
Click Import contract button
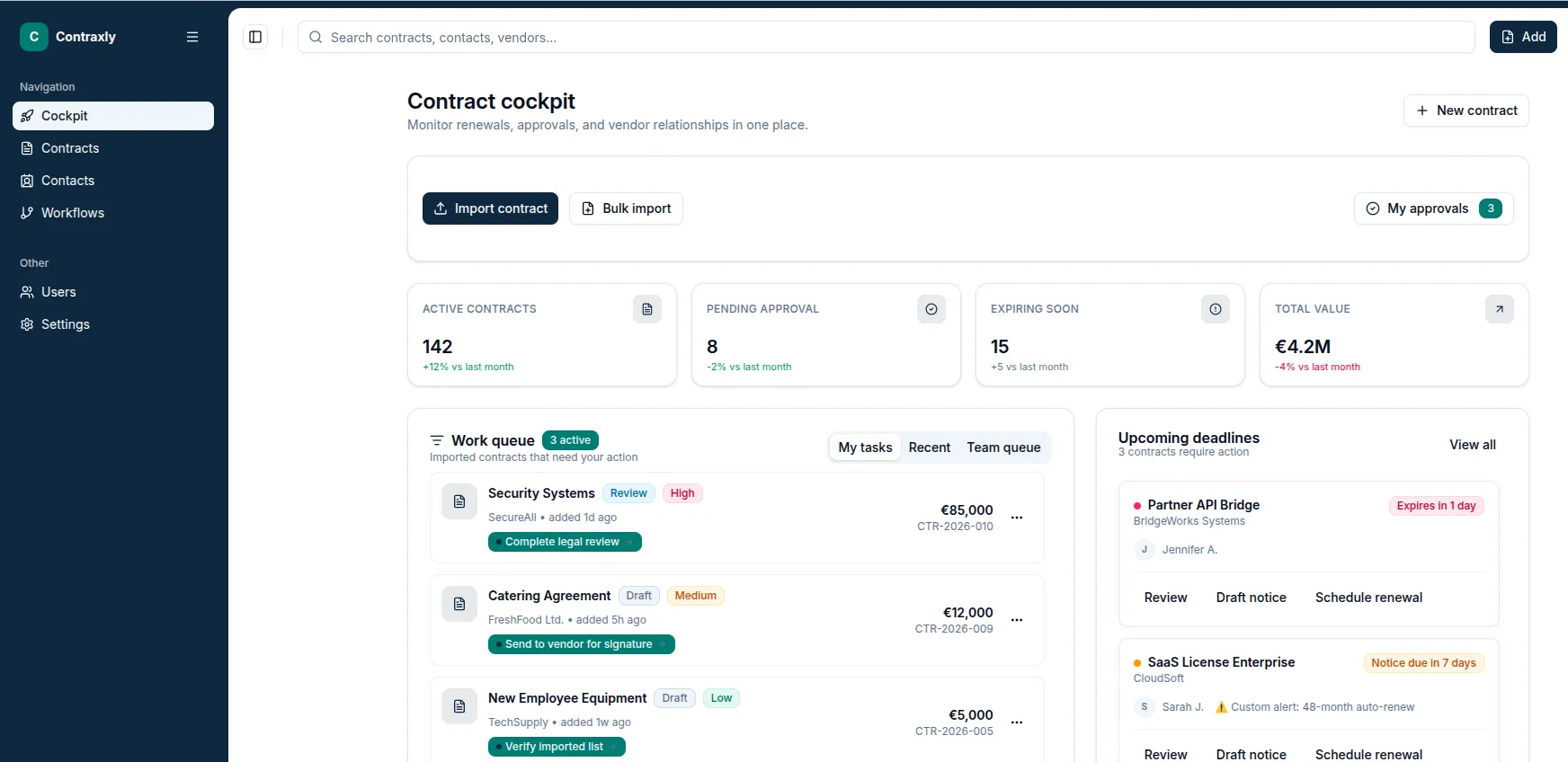[x=490, y=208]
